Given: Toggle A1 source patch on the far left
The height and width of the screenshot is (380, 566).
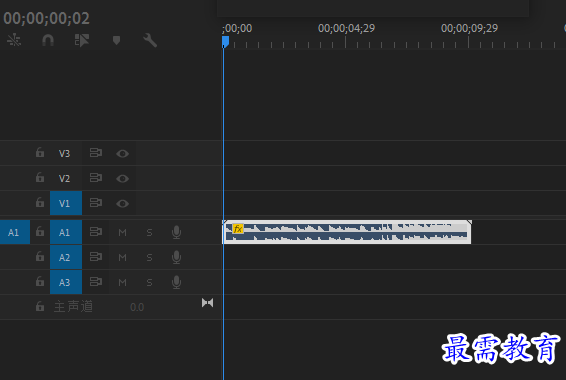Looking at the screenshot, I should coord(14,232).
